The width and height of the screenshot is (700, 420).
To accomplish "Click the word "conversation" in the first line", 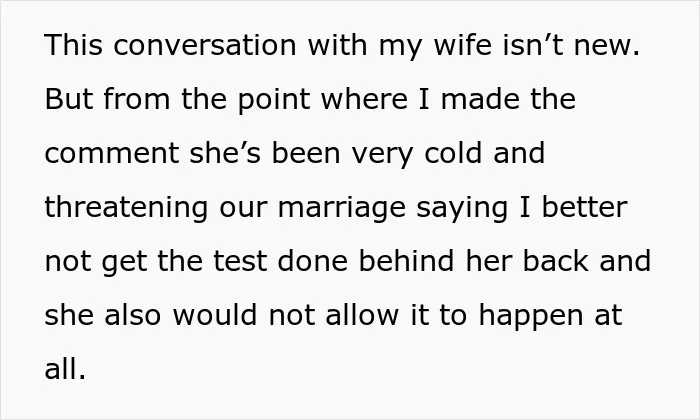I will tap(204, 45).
